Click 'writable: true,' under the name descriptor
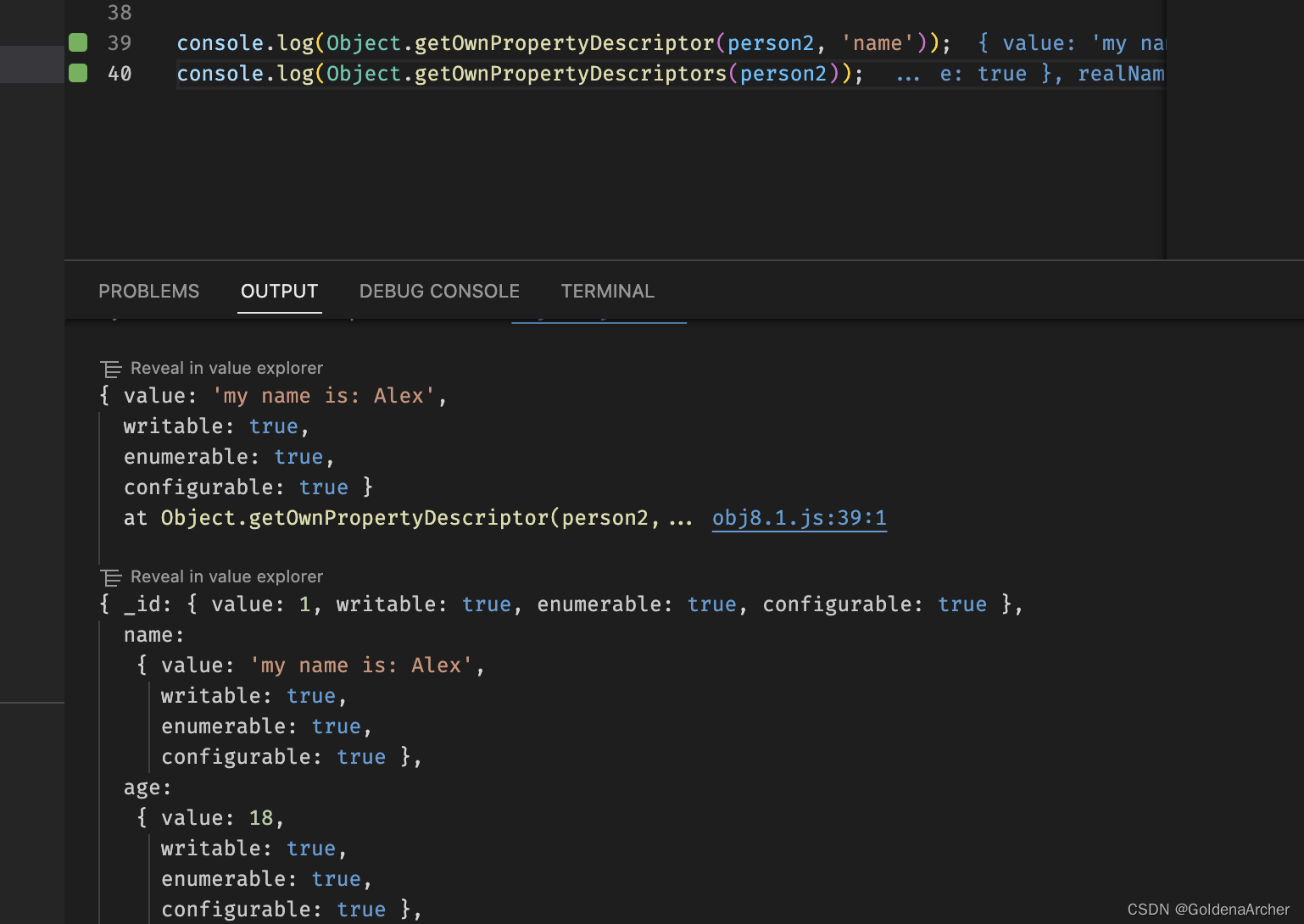This screenshot has height=924, width=1304. click(254, 696)
